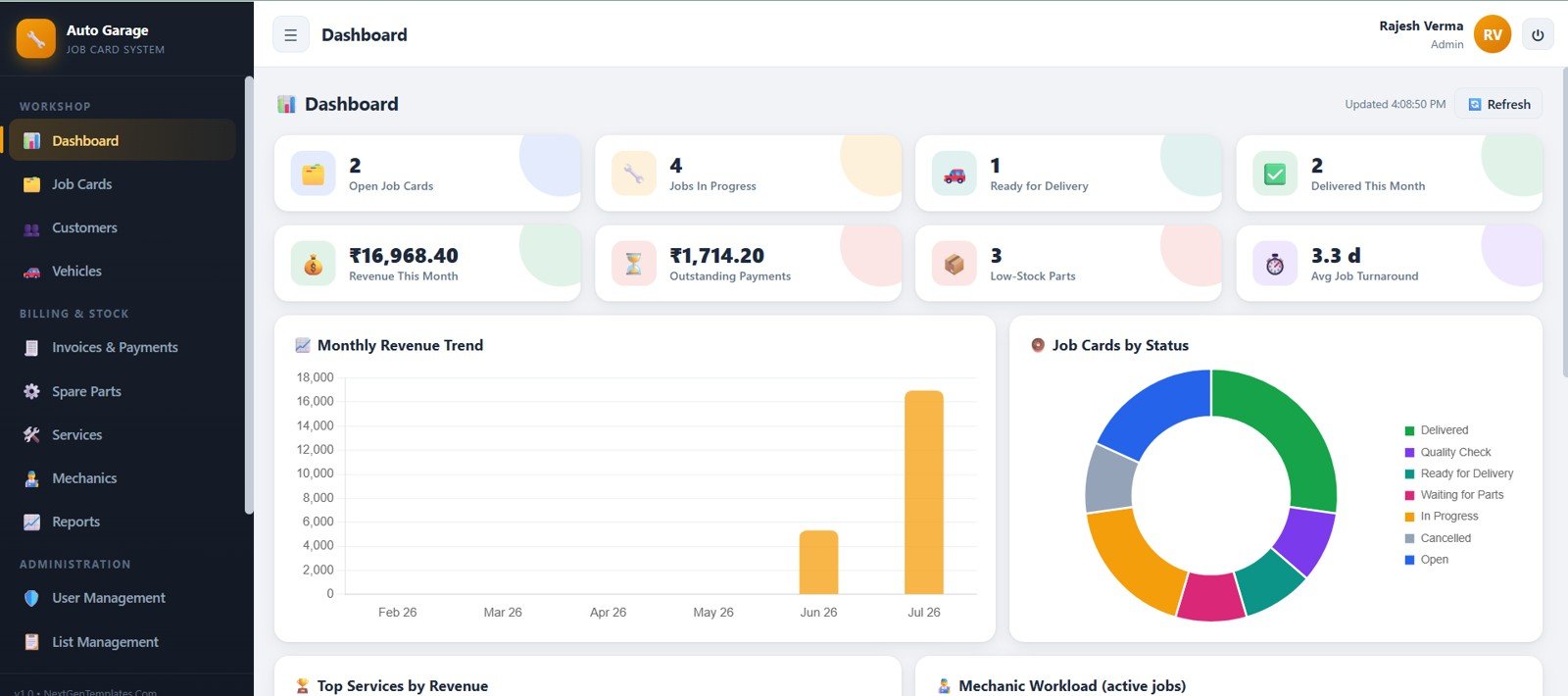Click the ₹1,714.20 outstanding value

coord(717,256)
